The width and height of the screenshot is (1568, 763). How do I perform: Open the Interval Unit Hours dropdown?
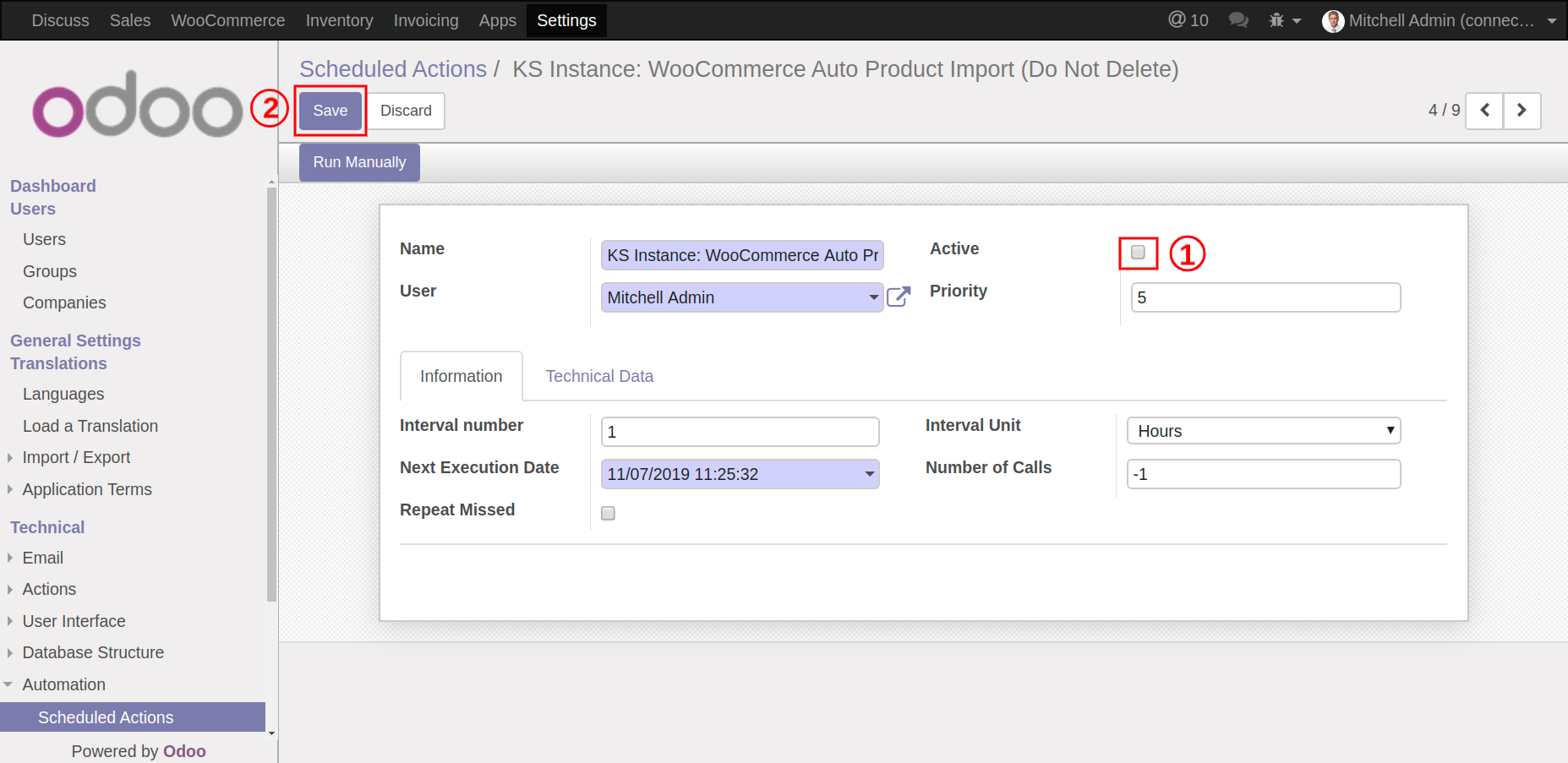(1263, 431)
